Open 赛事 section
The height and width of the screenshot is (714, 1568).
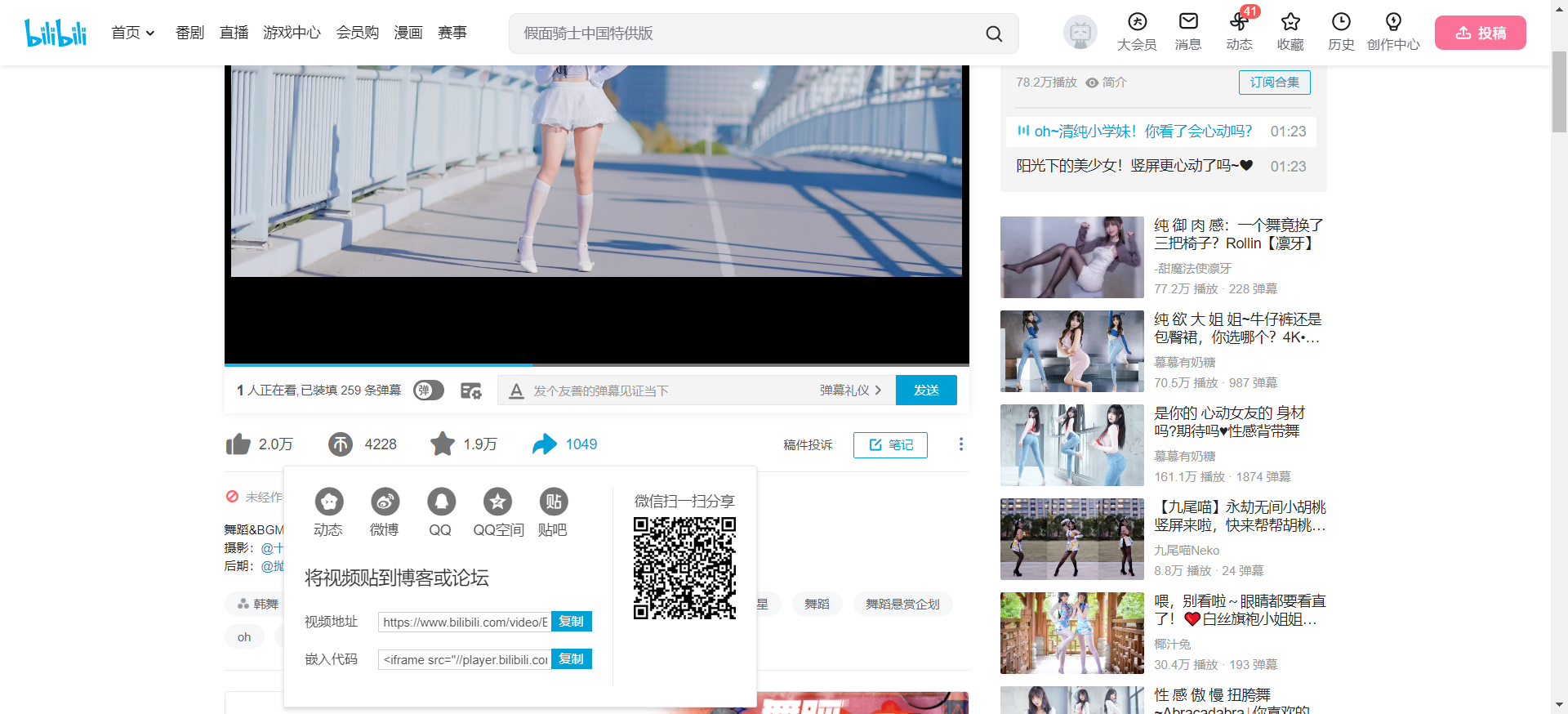452,33
